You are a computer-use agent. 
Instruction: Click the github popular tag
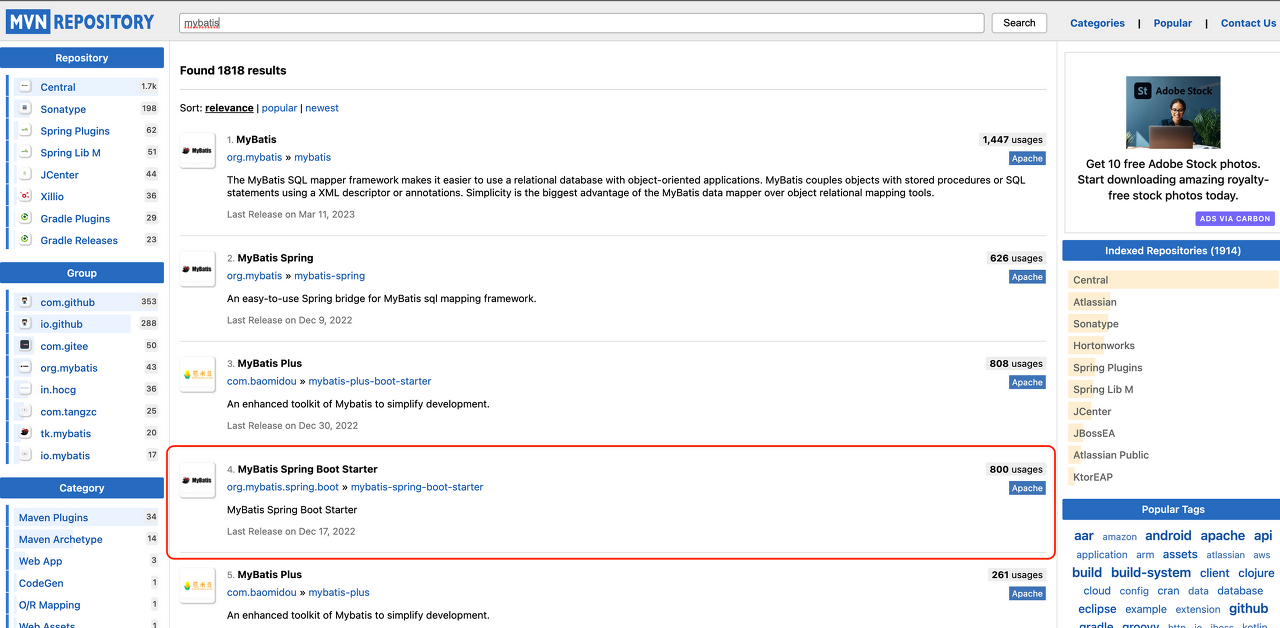point(1248,608)
